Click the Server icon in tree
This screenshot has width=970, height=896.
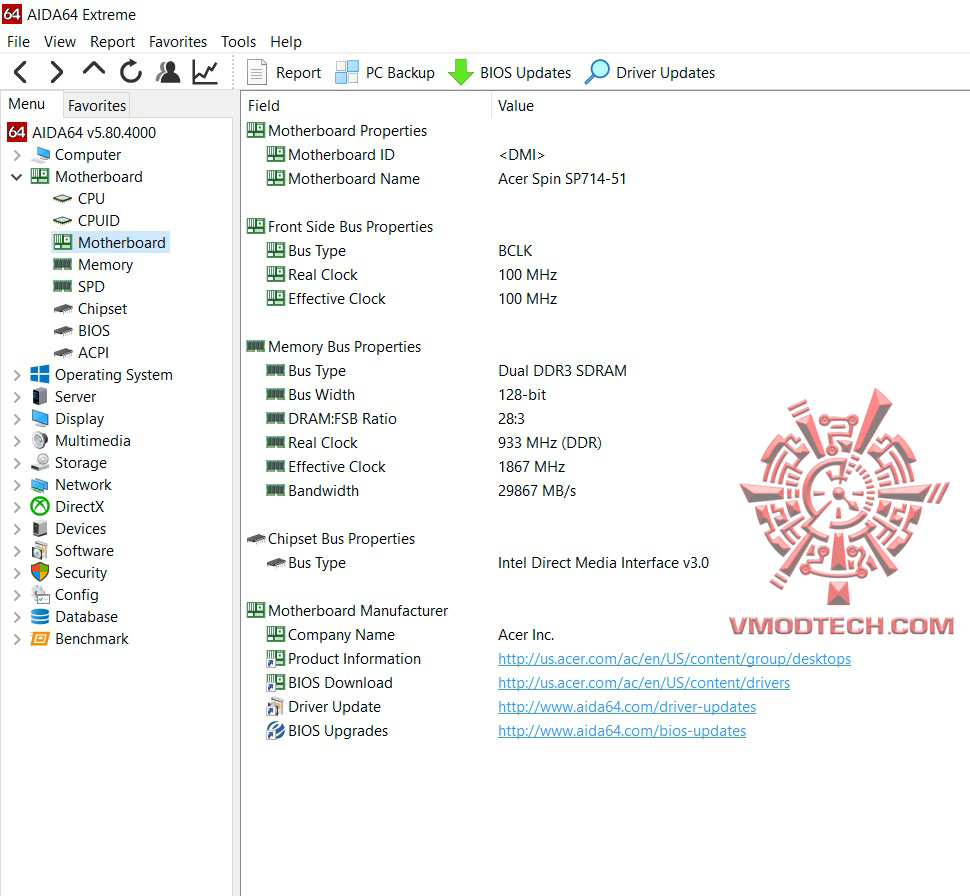tap(40, 396)
